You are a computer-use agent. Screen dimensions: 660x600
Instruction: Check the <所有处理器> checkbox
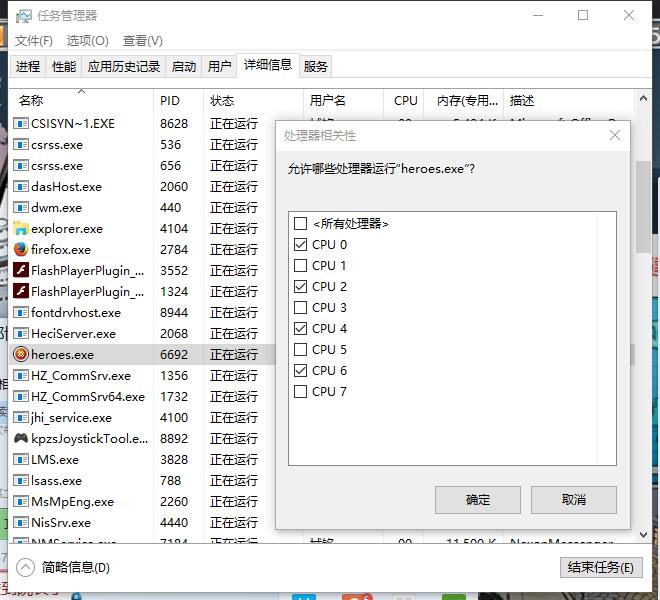pyautogui.click(x=300, y=223)
